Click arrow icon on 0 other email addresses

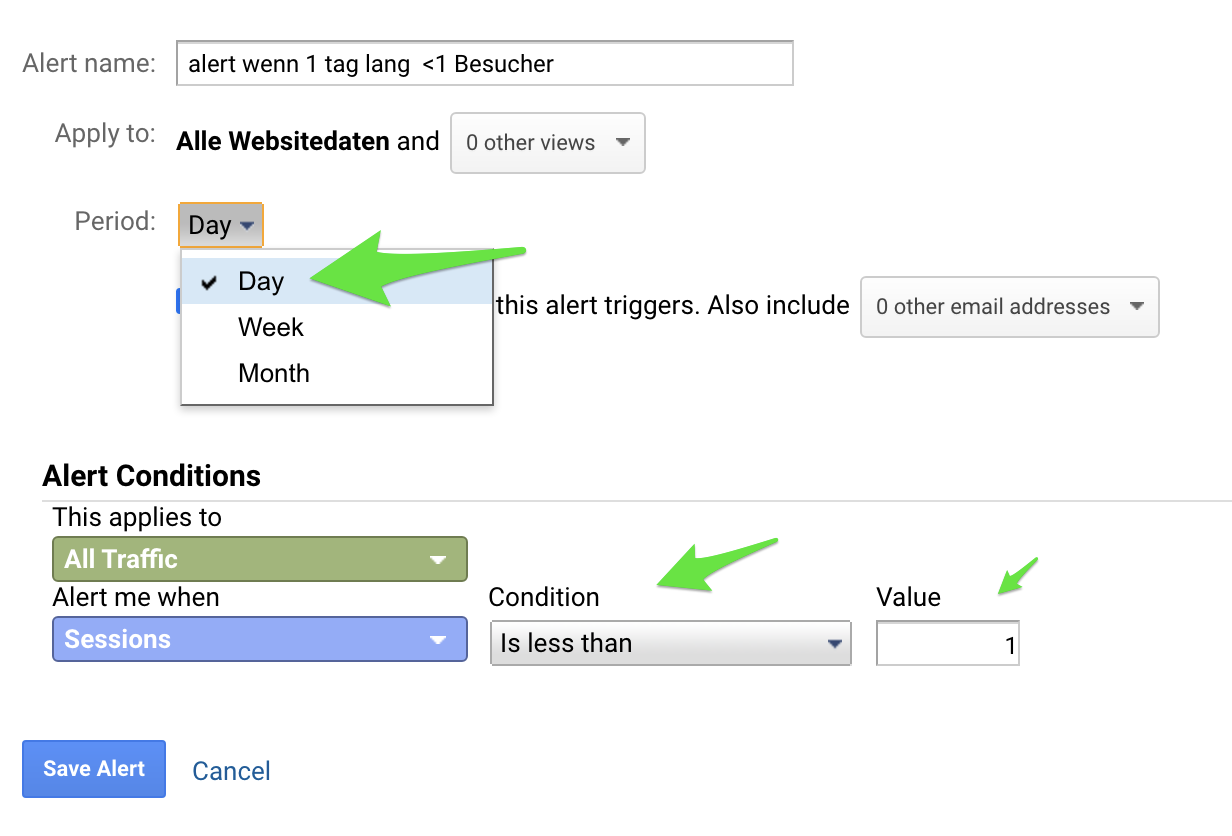[x=1136, y=307]
